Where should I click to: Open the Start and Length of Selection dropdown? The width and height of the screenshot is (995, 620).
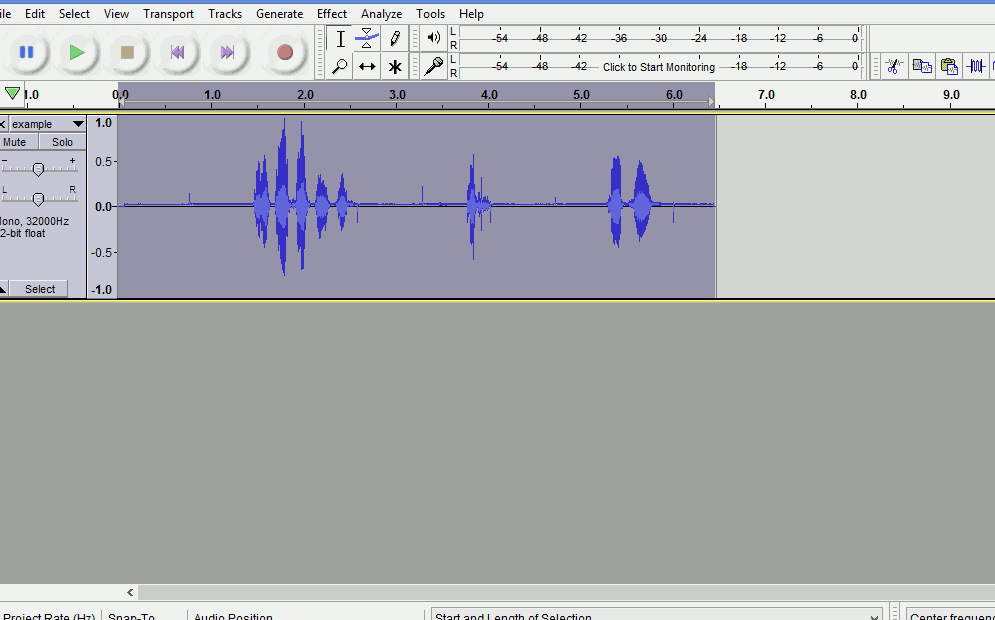(x=875, y=616)
